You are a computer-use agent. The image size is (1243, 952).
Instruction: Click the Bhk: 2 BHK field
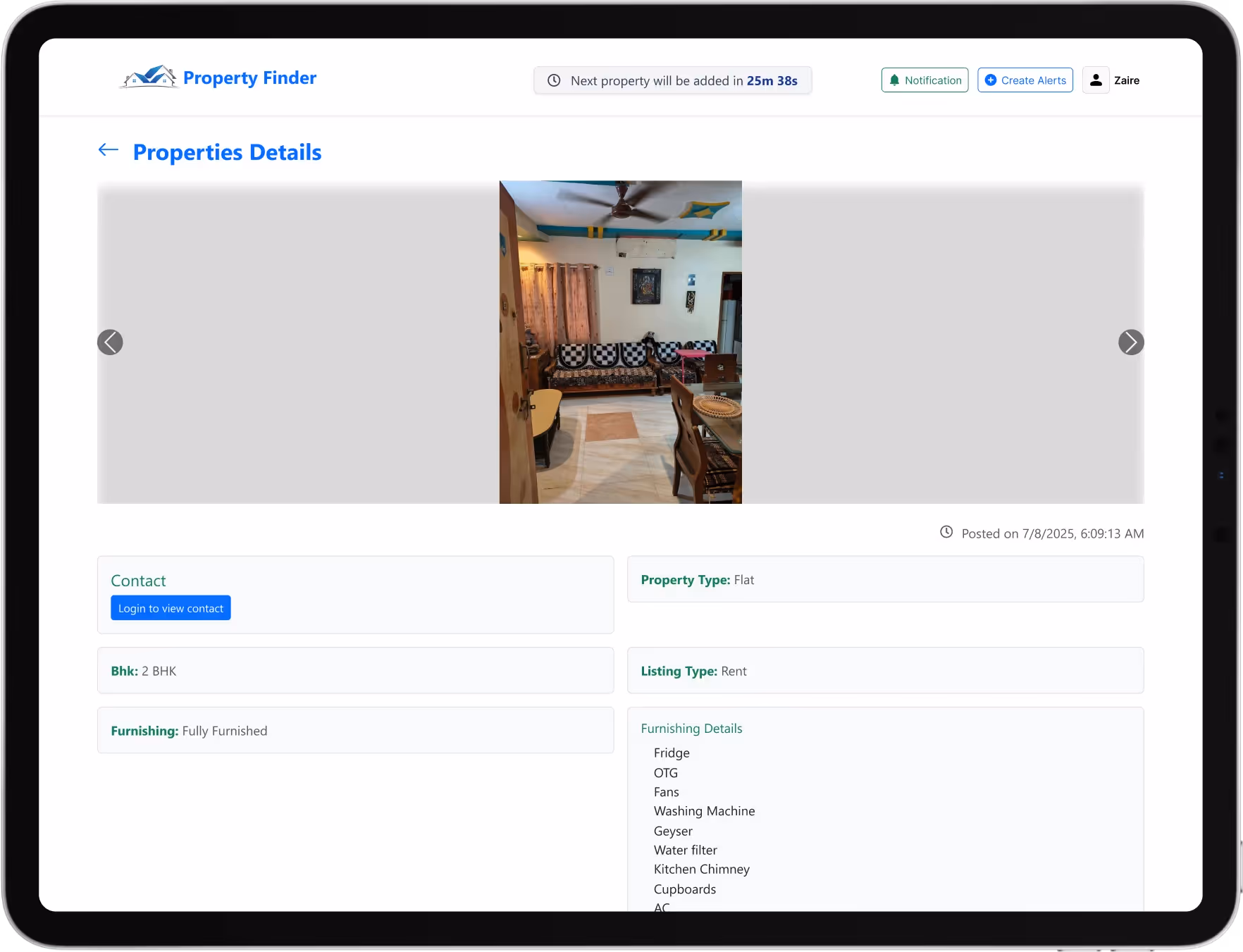click(x=355, y=670)
